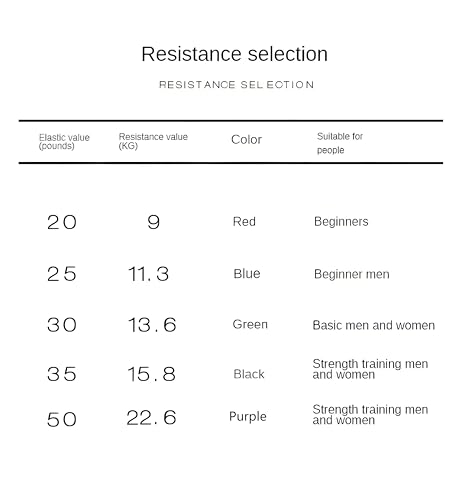Select the 'Basic men and women' text
Image resolution: width=466 pixels, height=500 pixels.
pyautogui.click(x=374, y=325)
